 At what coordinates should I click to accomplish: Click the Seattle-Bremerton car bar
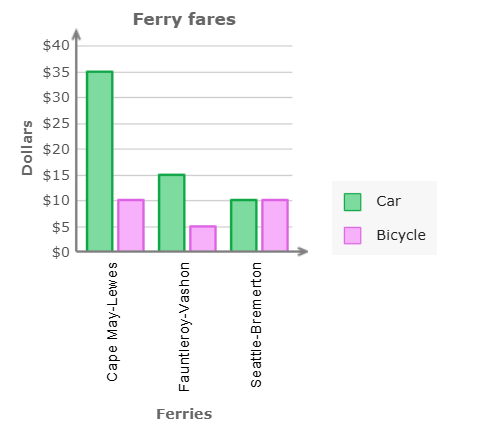click(x=244, y=225)
